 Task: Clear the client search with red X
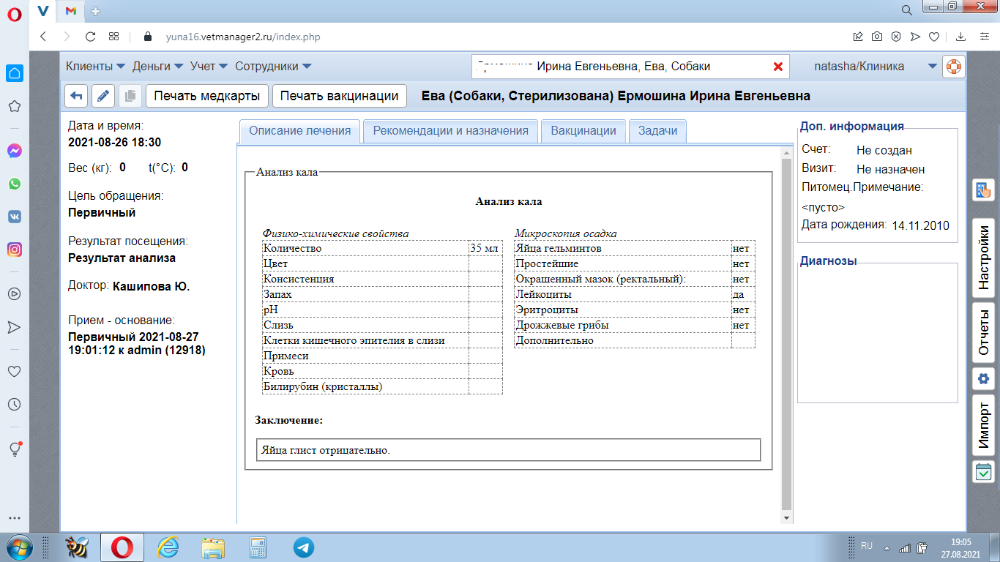[779, 66]
